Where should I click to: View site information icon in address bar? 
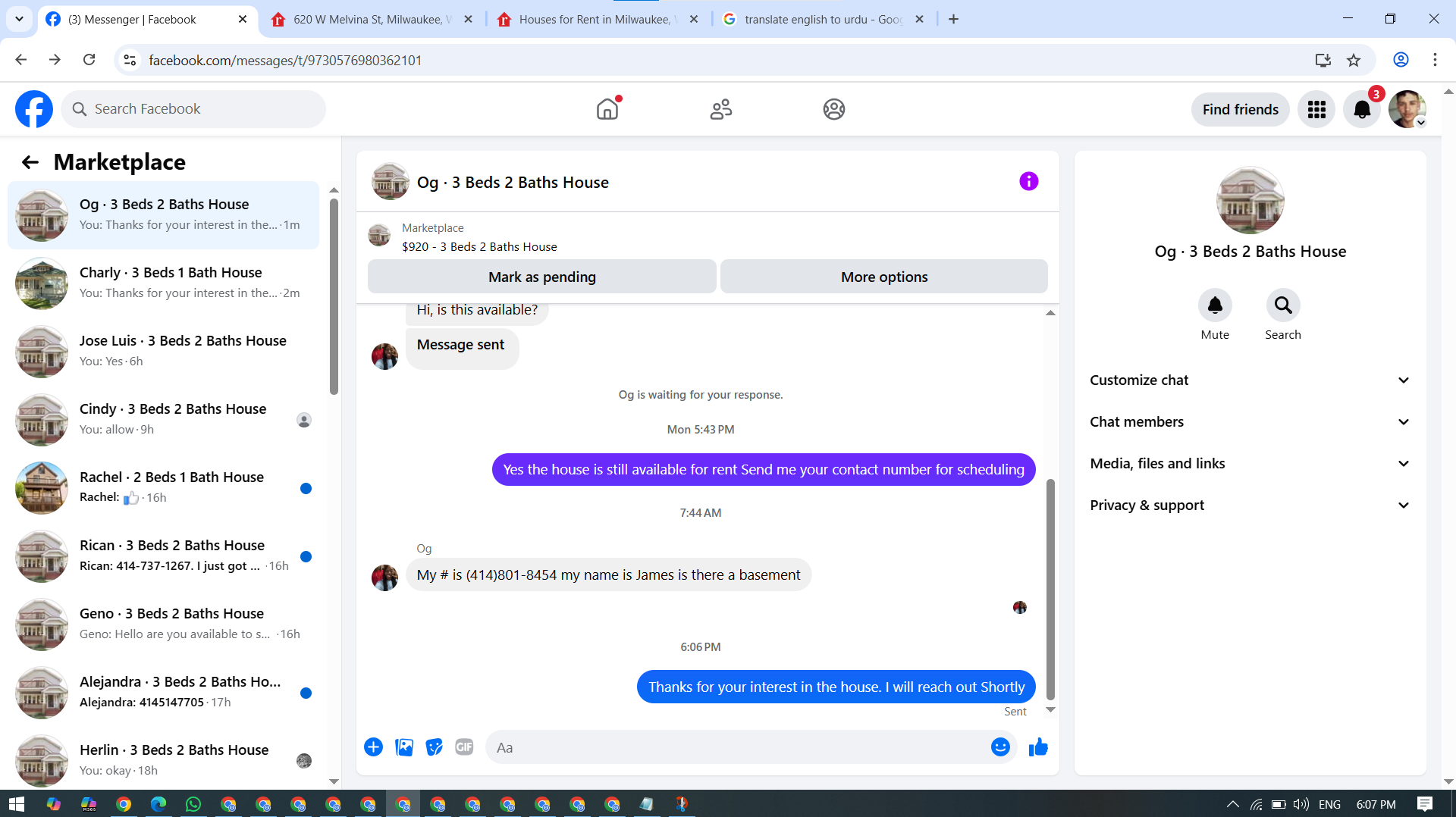tap(130, 60)
